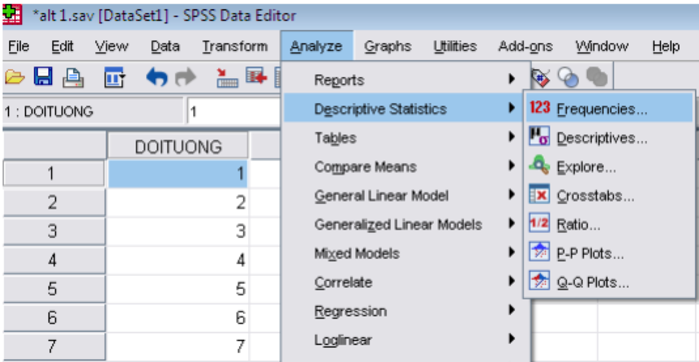
Task: Click DOITUONG cell with value 4
Action: (178, 260)
